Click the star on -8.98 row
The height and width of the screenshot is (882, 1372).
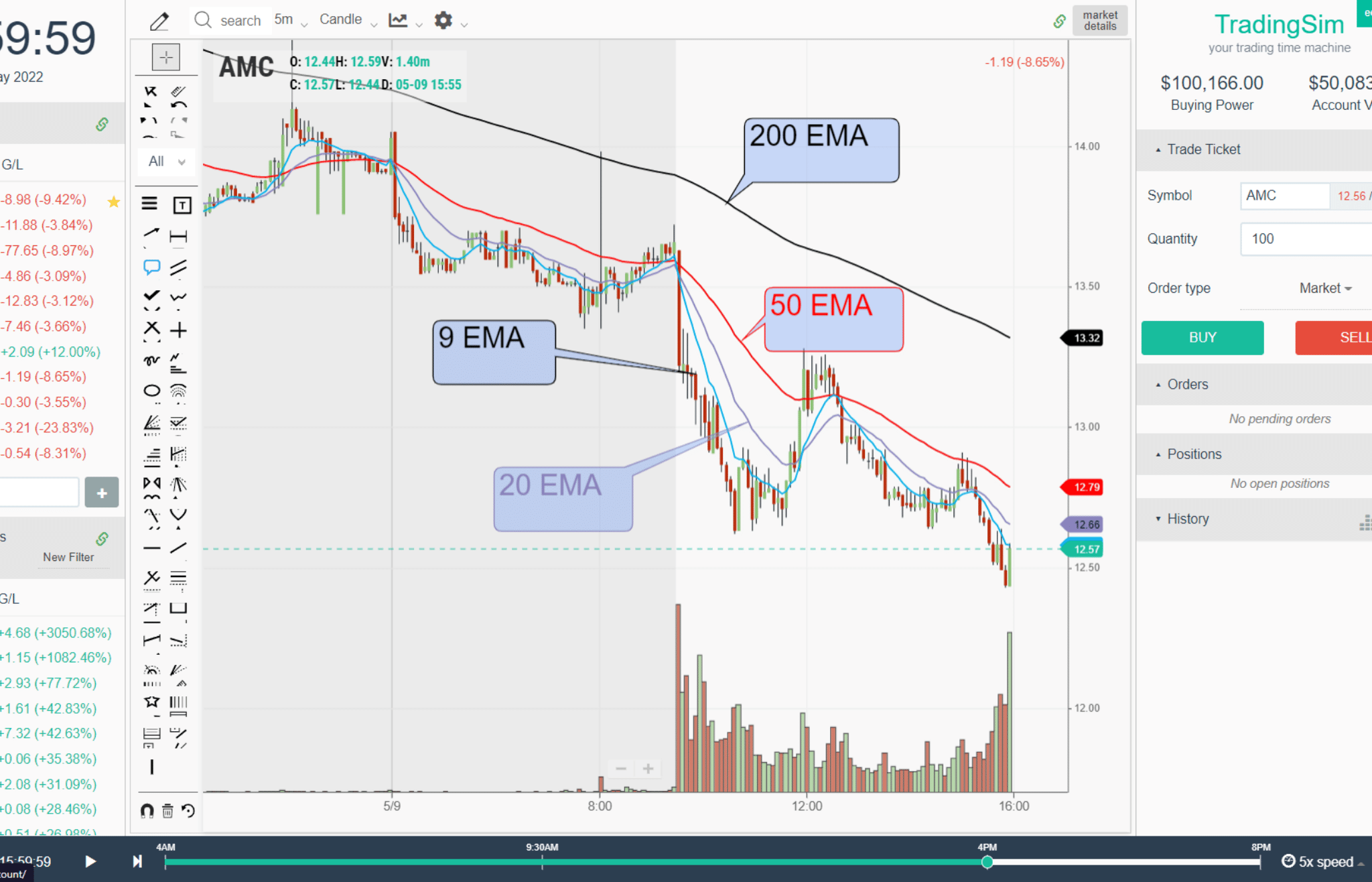tap(114, 201)
